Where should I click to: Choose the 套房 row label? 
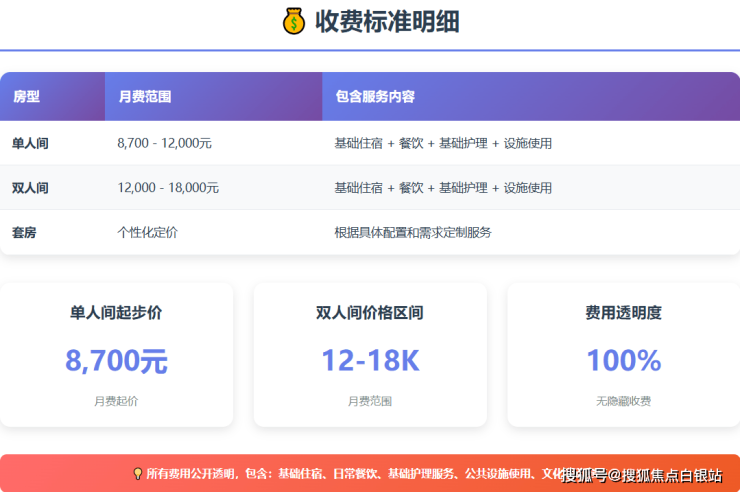(24, 232)
